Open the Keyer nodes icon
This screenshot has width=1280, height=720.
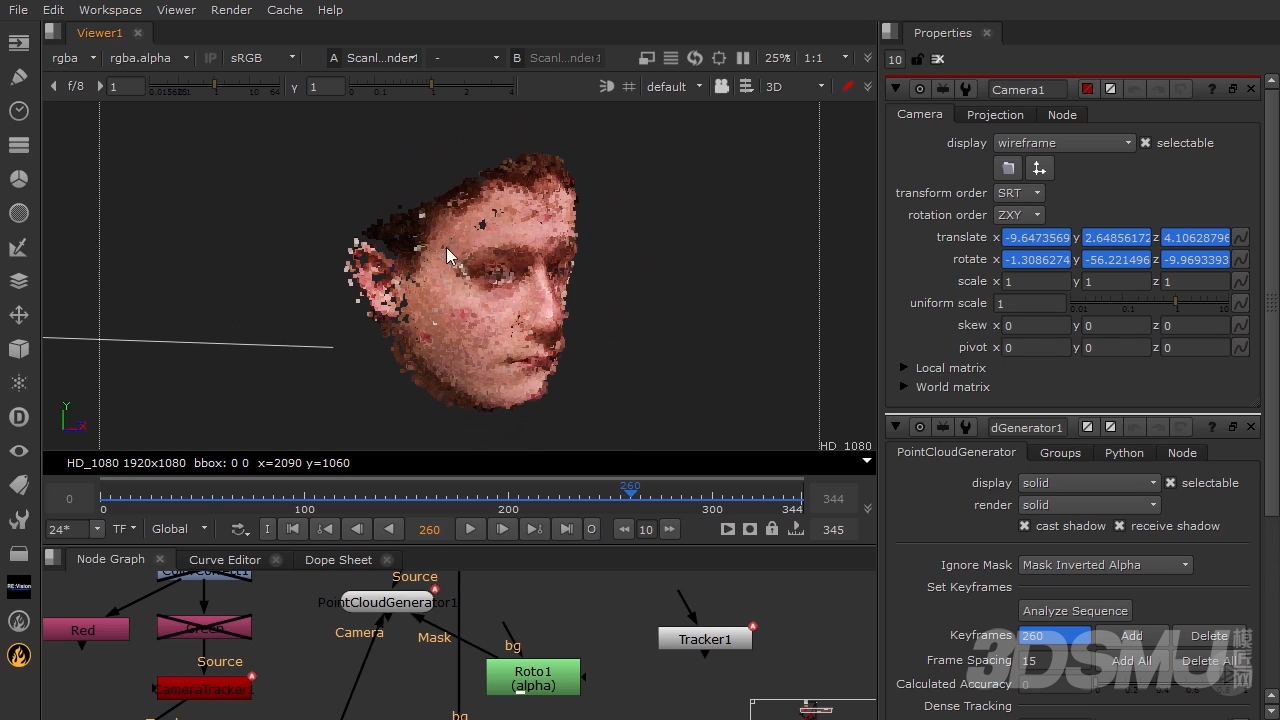pyautogui.click(x=19, y=247)
